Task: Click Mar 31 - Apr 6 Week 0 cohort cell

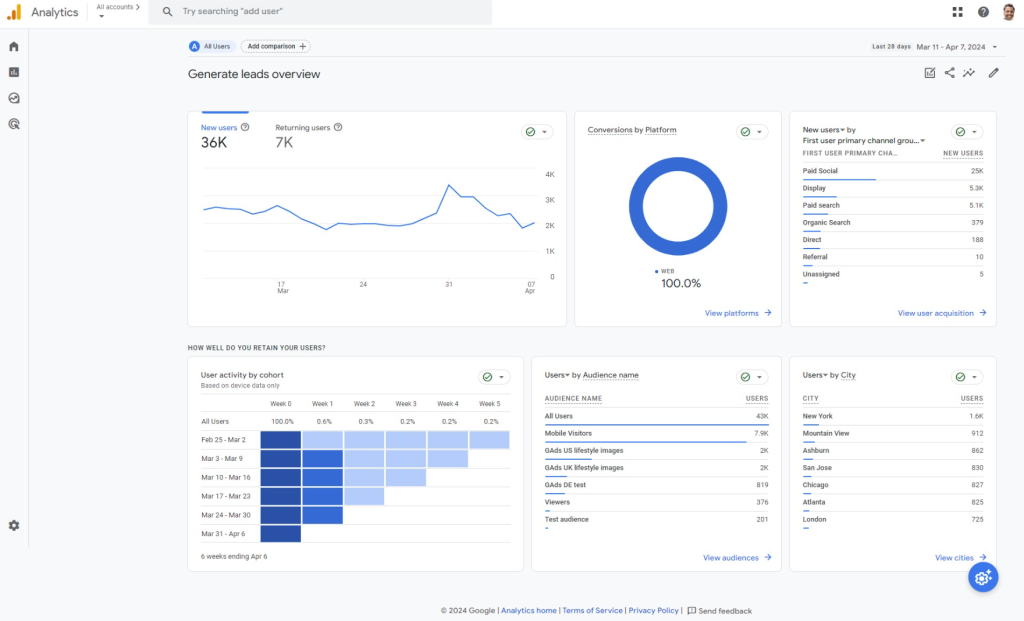Action: (281, 533)
